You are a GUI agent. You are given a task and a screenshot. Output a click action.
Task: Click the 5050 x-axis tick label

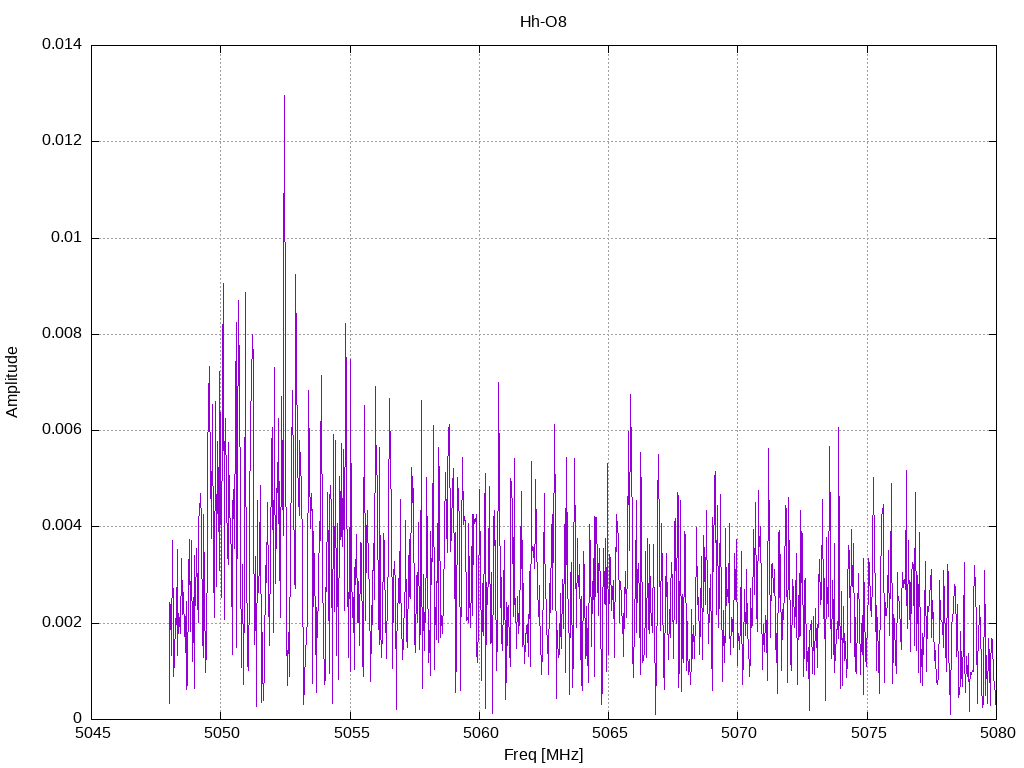pyautogui.click(x=221, y=733)
